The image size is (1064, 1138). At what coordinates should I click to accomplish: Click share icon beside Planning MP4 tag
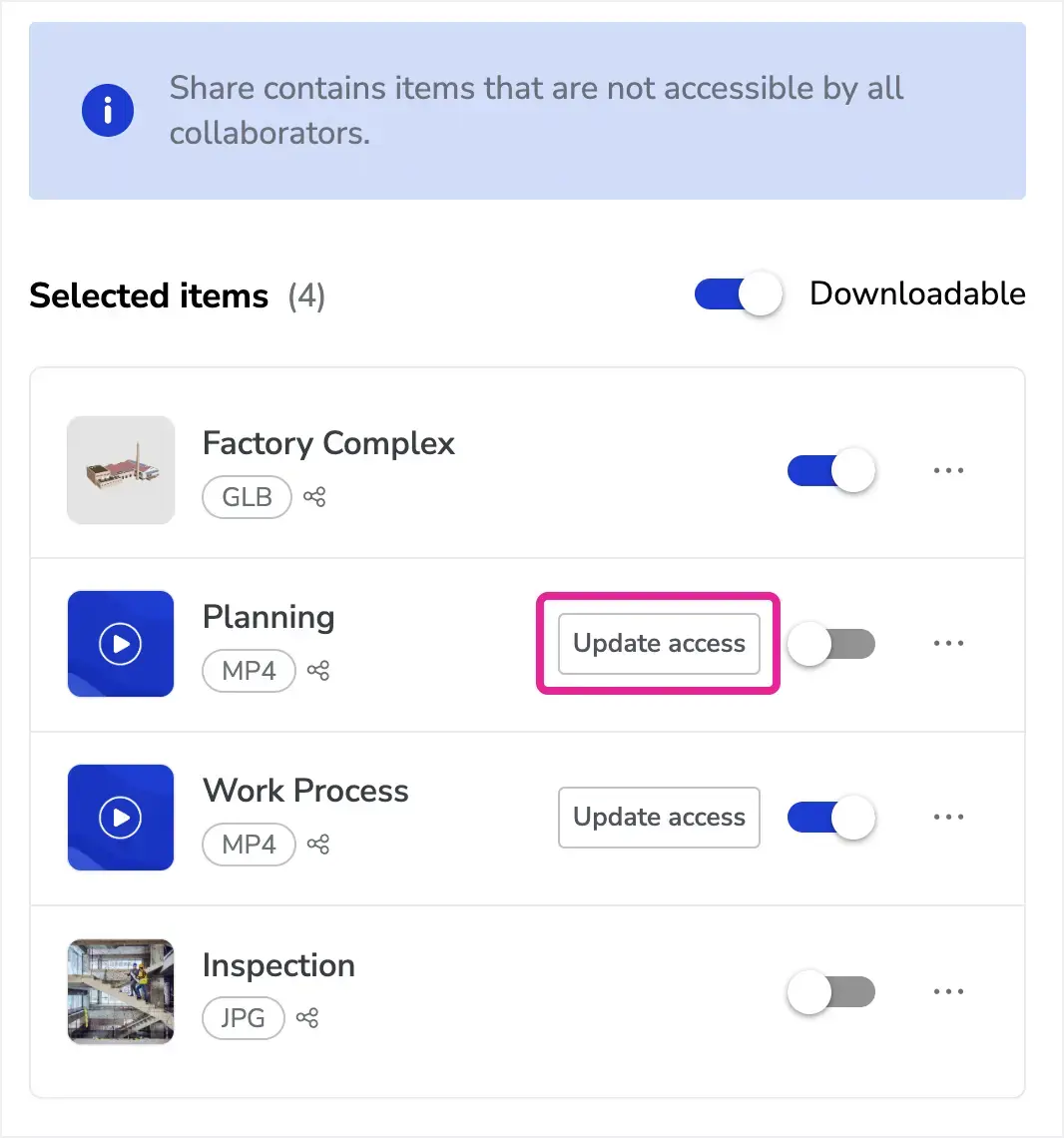point(318,671)
